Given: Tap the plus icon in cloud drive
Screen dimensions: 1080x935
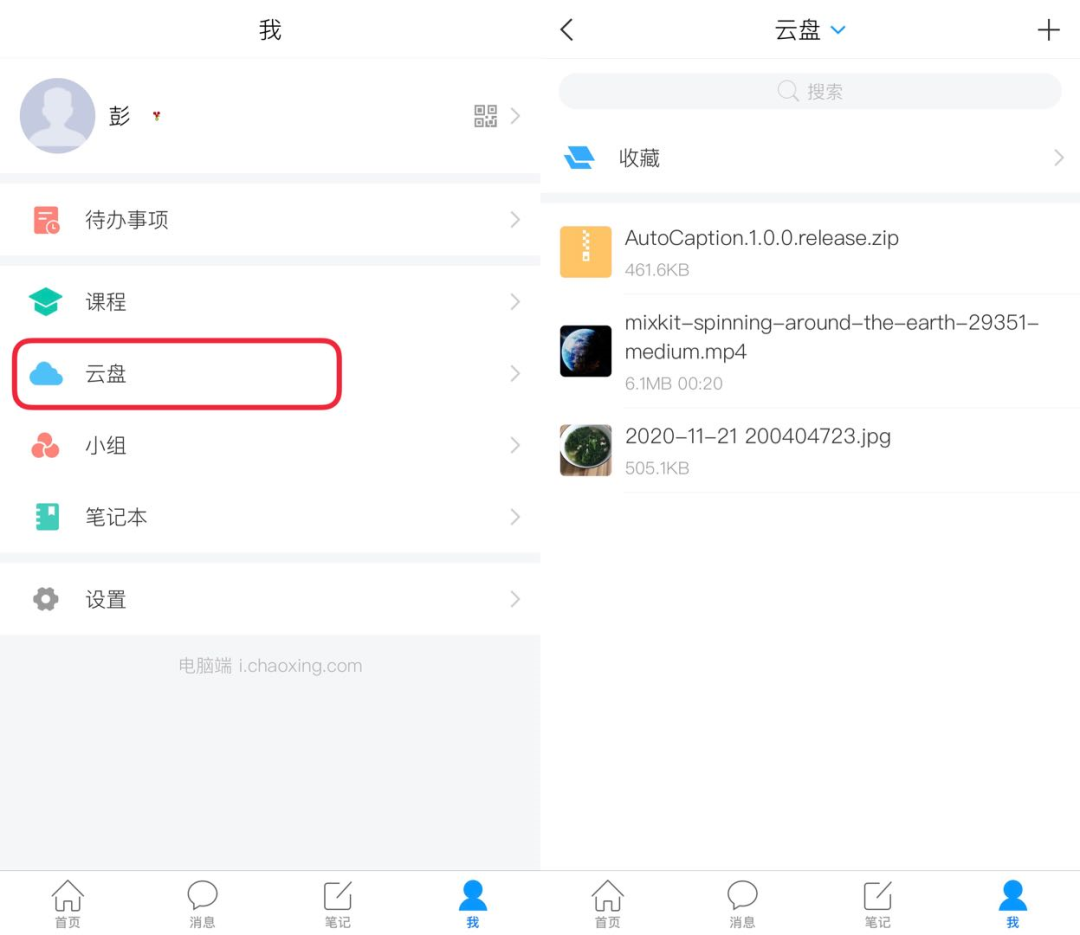Looking at the screenshot, I should coord(1048,30).
